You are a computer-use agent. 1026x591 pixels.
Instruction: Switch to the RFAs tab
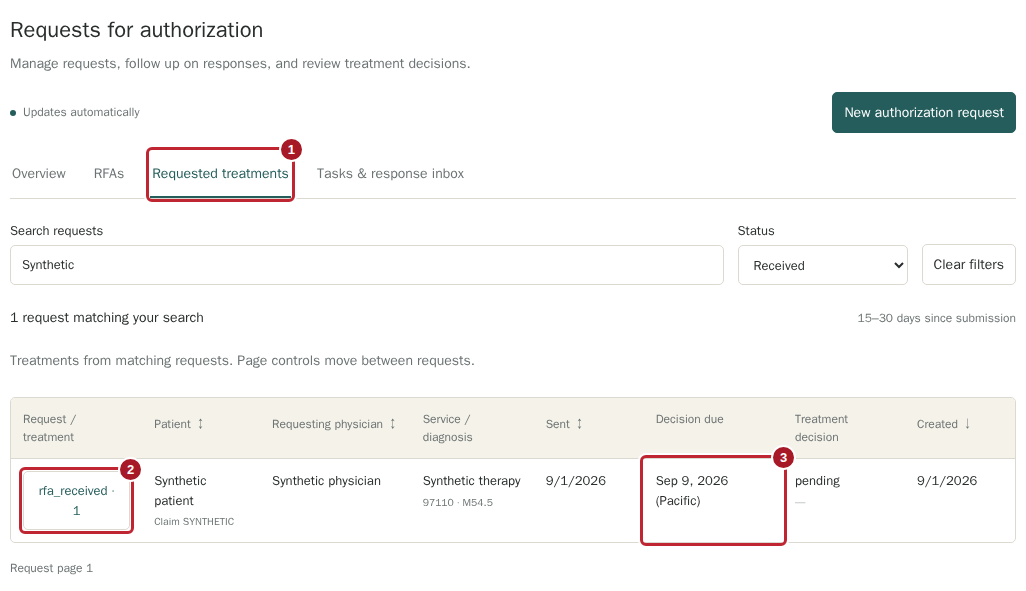[109, 173]
